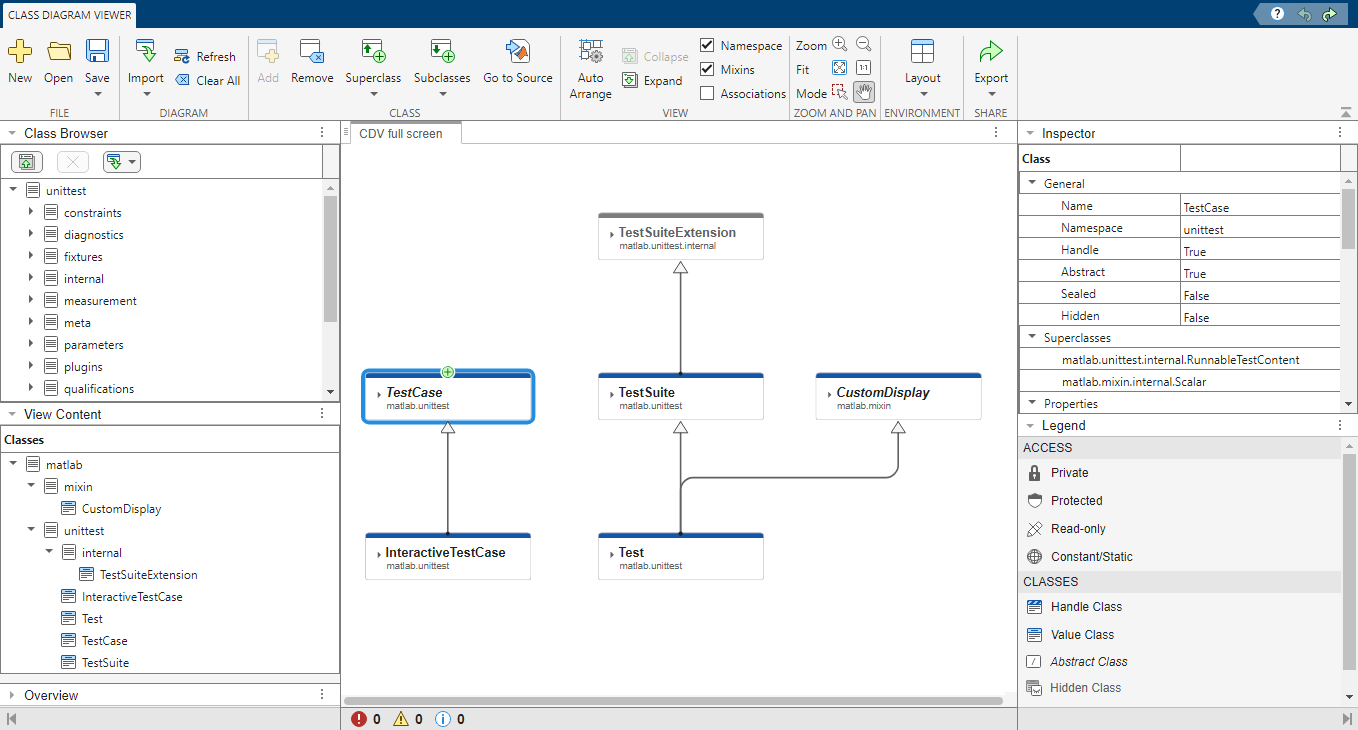Click the New diagram icon

(20, 51)
